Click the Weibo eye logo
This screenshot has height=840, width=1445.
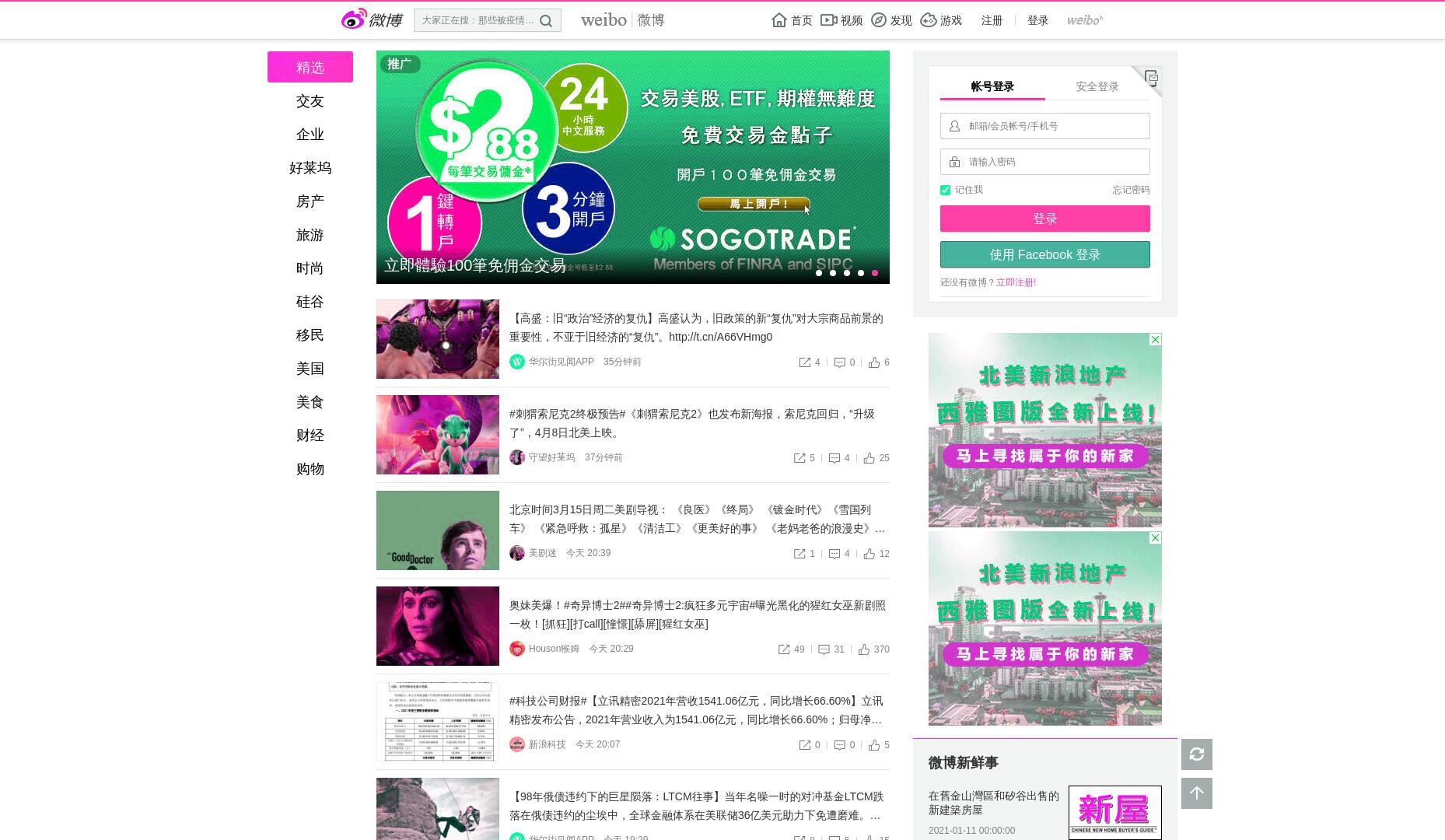(354, 19)
